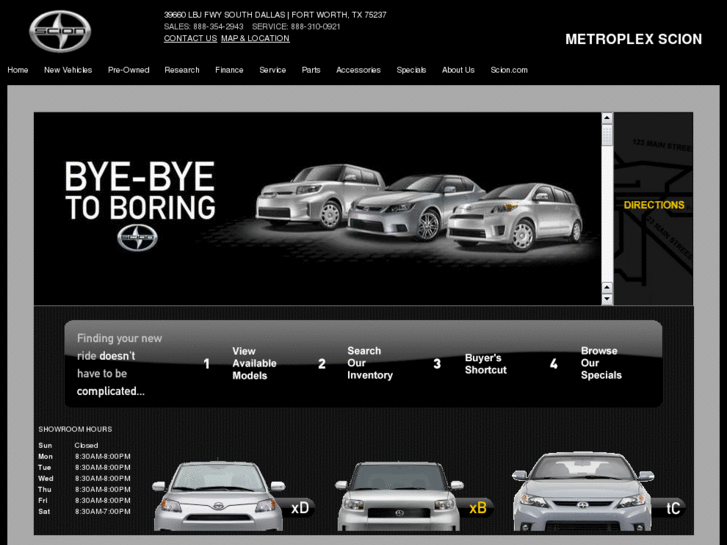Viewport: 727px width, 545px height.
Task: Click the bottom-most scrollbar down arrow in banner
Action: click(x=607, y=299)
